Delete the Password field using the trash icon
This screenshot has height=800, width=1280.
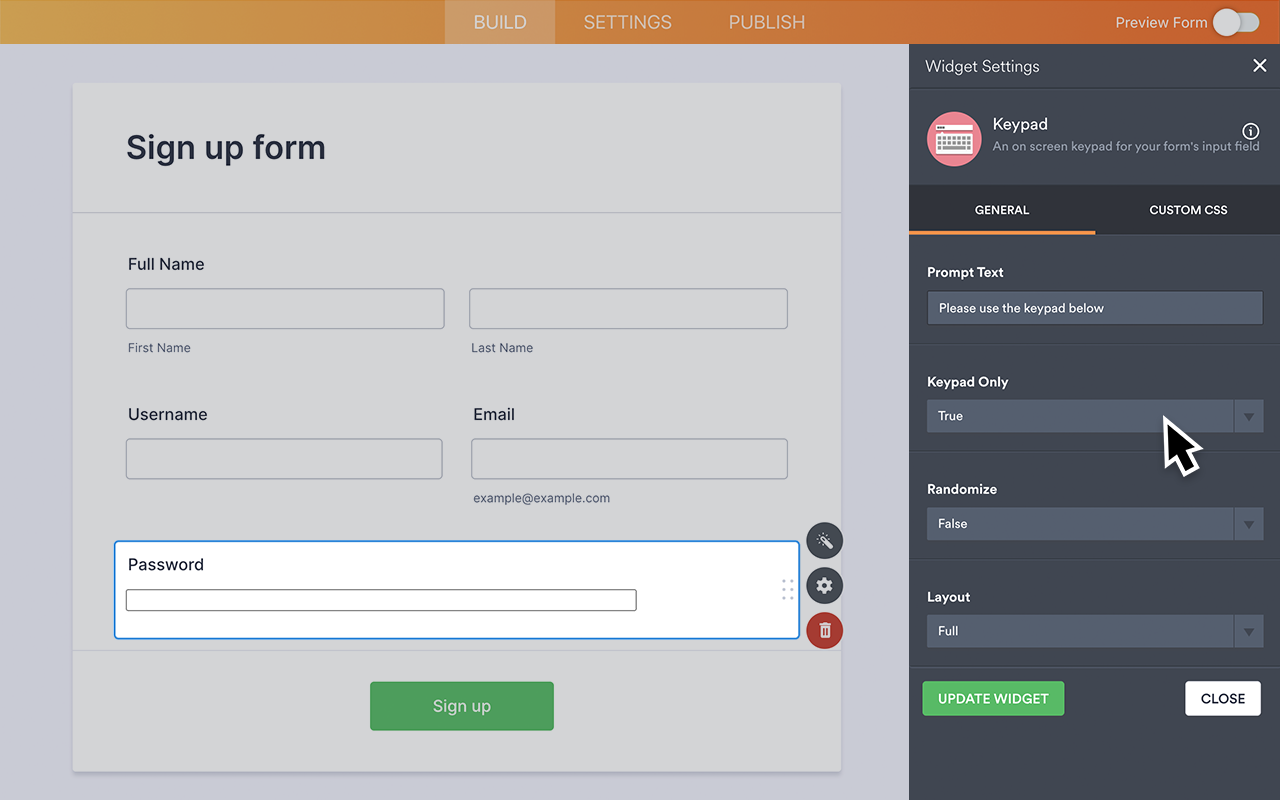click(x=824, y=630)
